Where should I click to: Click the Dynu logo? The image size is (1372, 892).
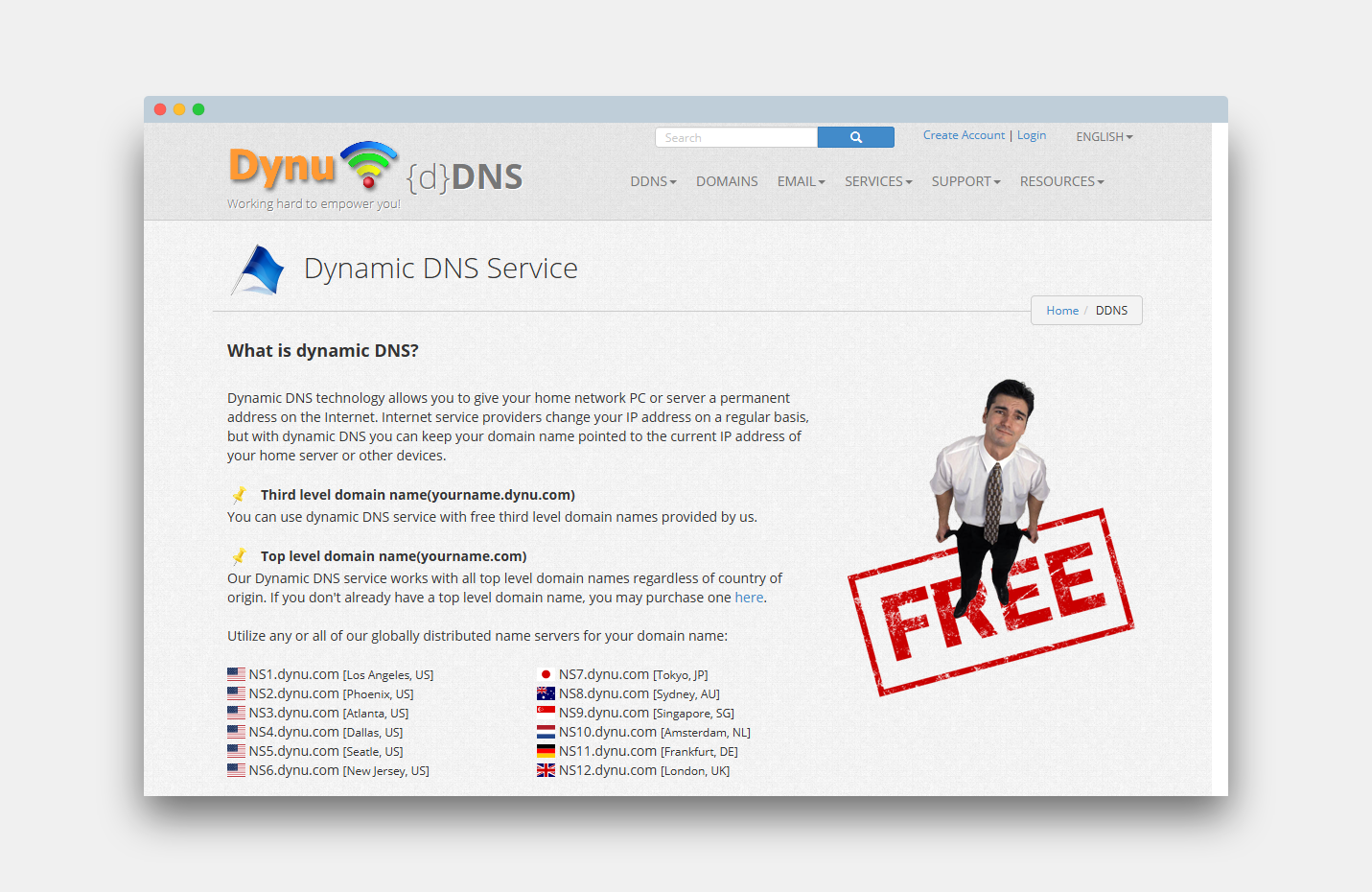(x=314, y=166)
